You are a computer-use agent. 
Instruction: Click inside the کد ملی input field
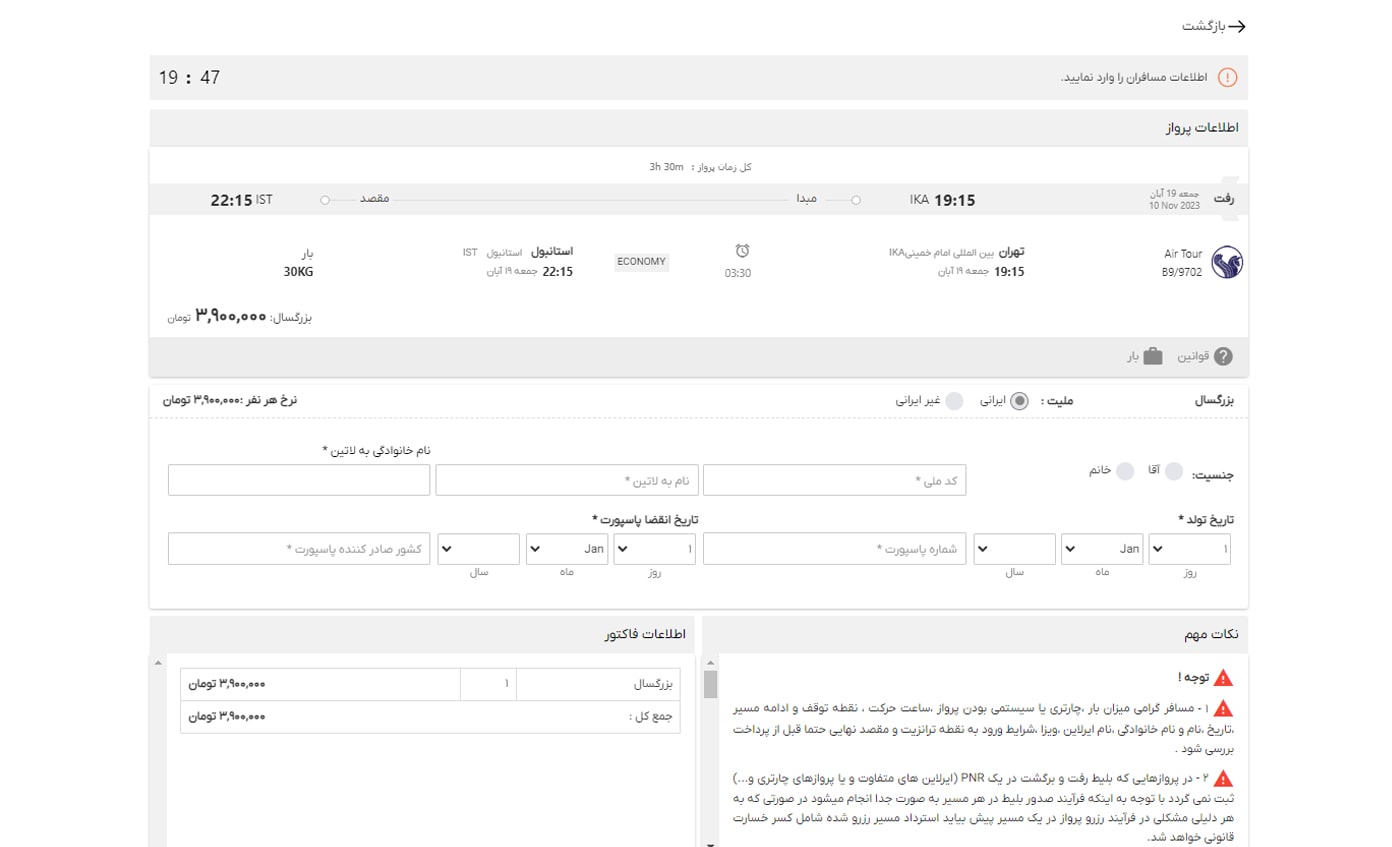tap(833, 480)
